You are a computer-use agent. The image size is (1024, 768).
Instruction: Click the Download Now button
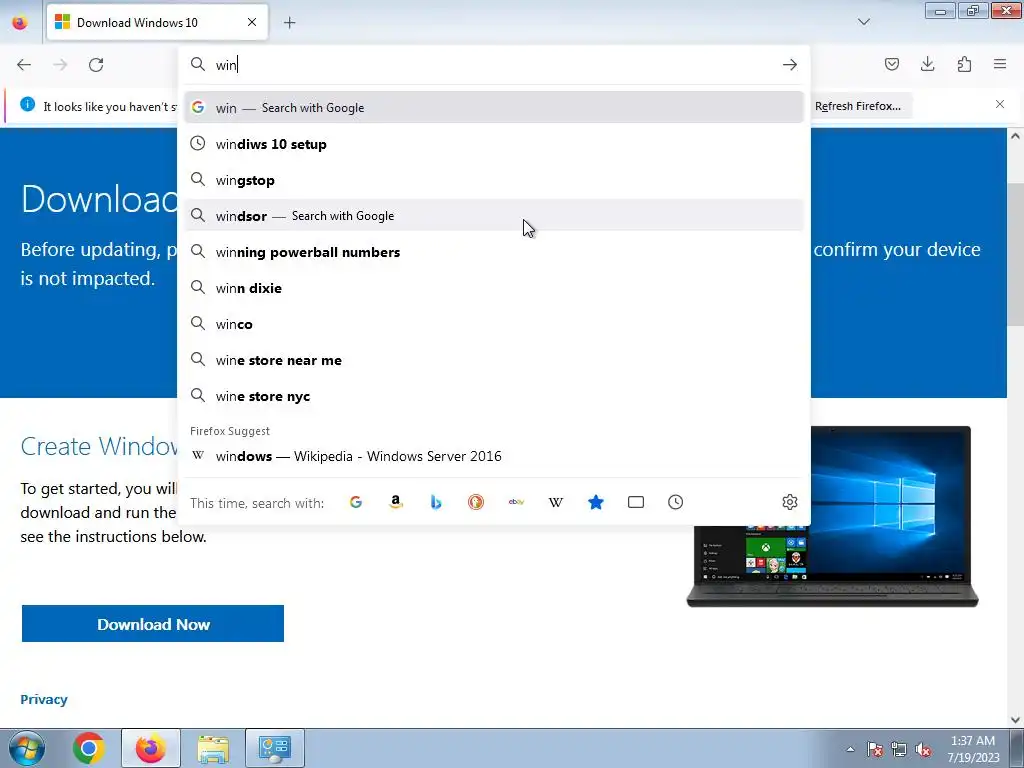153,624
